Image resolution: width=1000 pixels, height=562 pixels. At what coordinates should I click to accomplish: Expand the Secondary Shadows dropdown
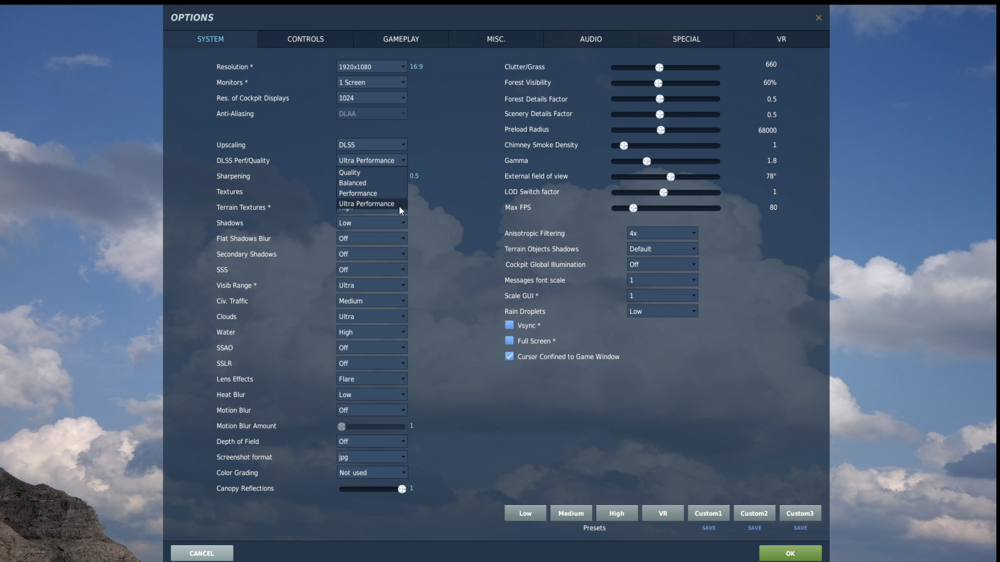[372, 254]
